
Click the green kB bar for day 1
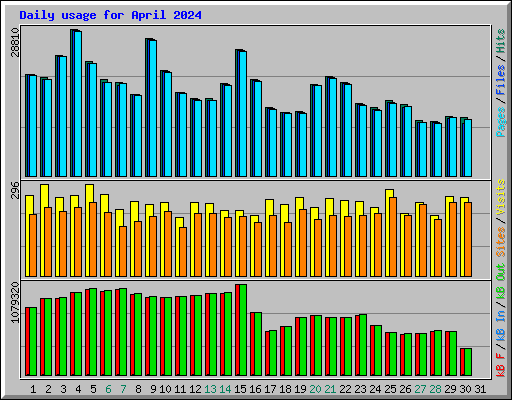click(33, 342)
